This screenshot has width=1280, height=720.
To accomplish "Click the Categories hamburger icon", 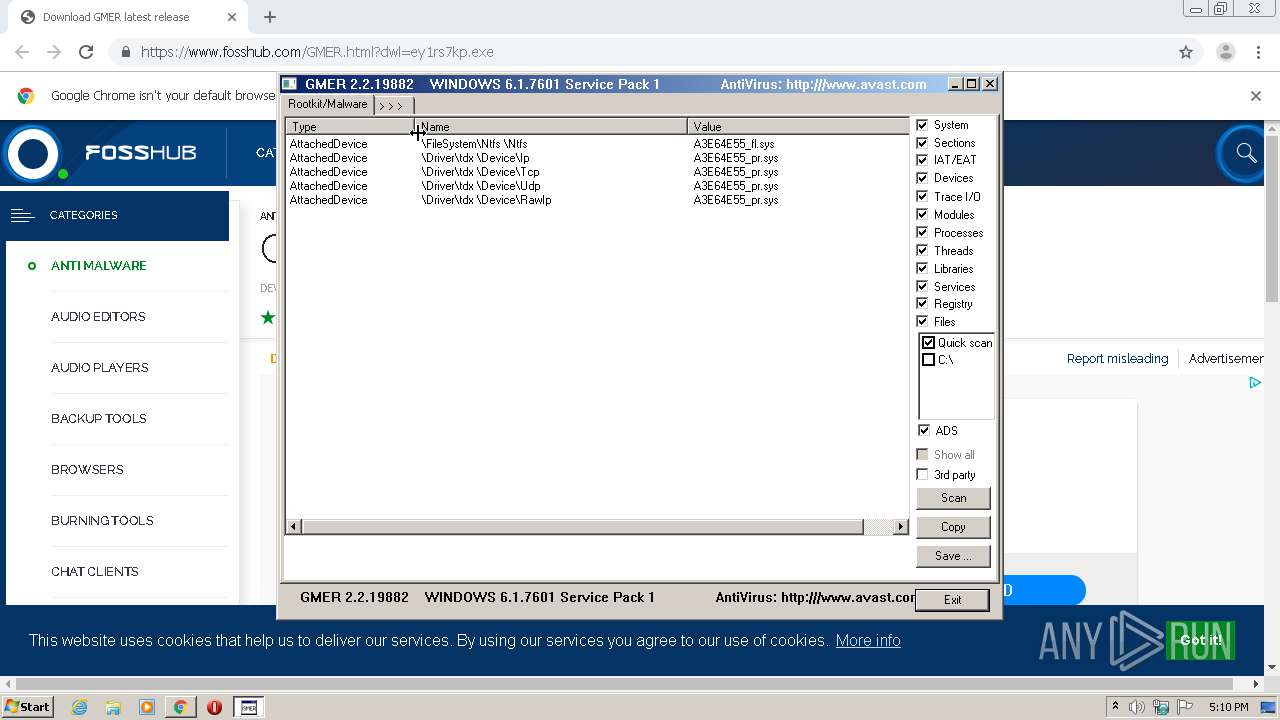I will (22, 215).
